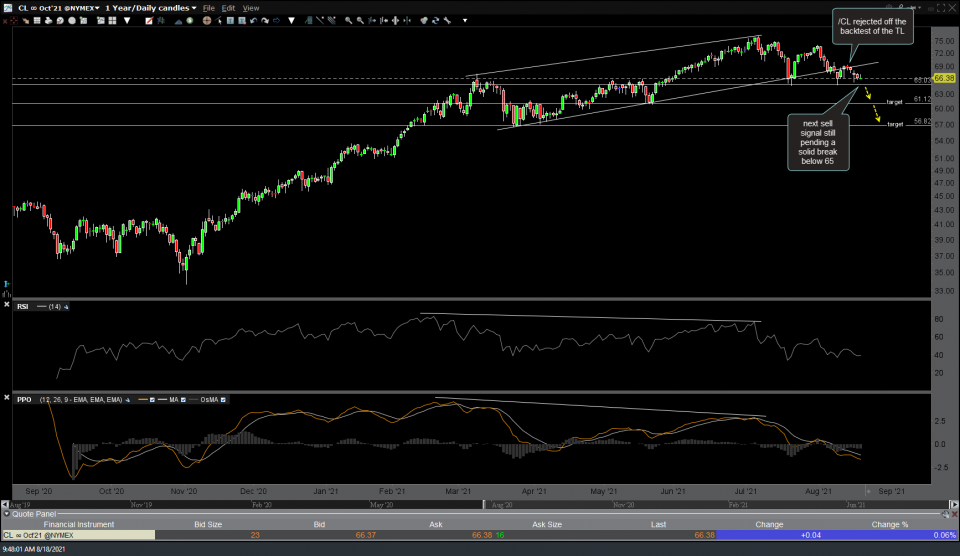The width and height of the screenshot is (960, 556).
Task: Click the undo arrow icon
Action: coord(253,21)
